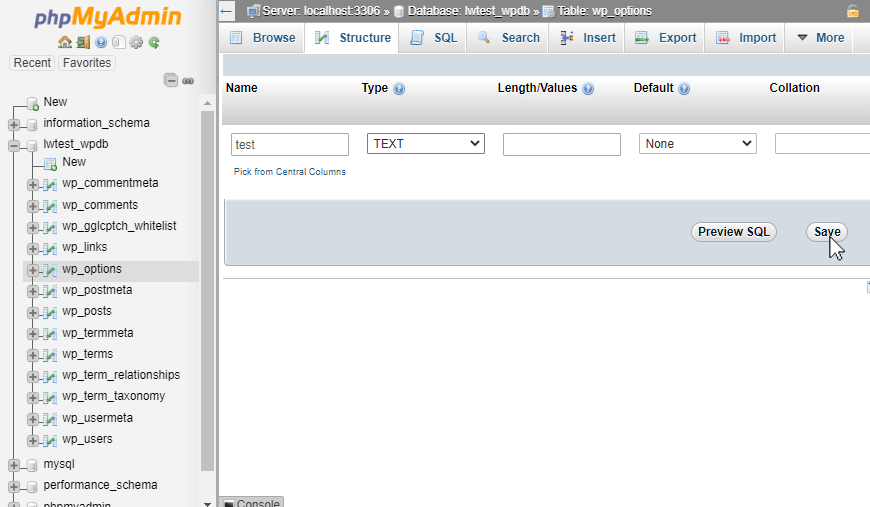Open help icon next to Type header
This screenshot has width=870, height=507.
[399, 89]
